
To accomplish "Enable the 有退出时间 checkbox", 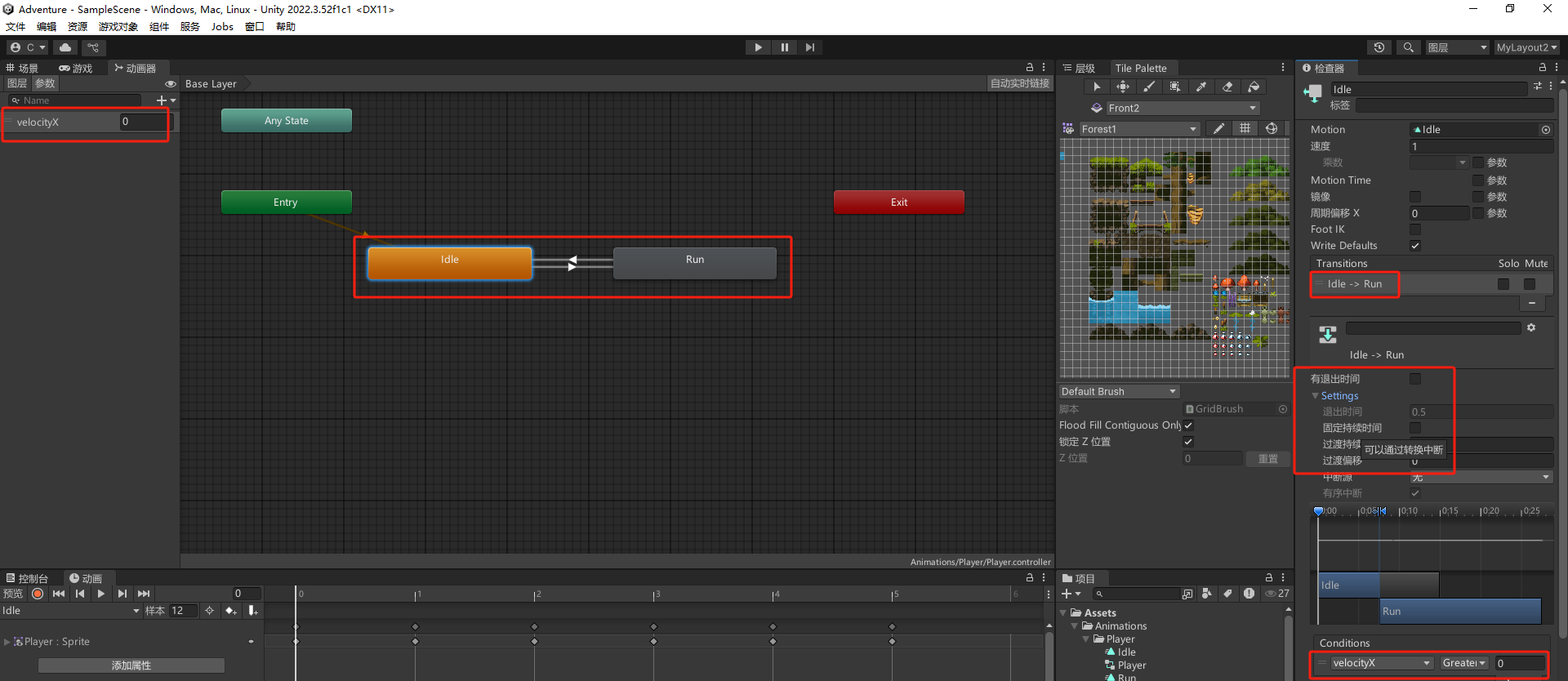I will click(1415, 379).
